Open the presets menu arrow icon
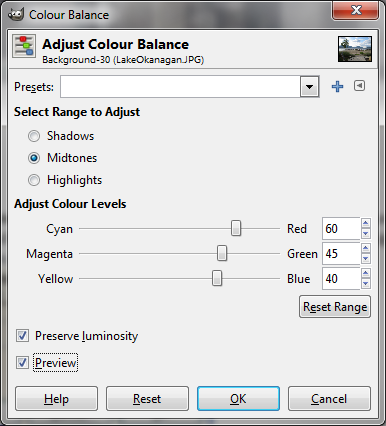This screenshot has width=386, height=426. [x=359, y=86]
